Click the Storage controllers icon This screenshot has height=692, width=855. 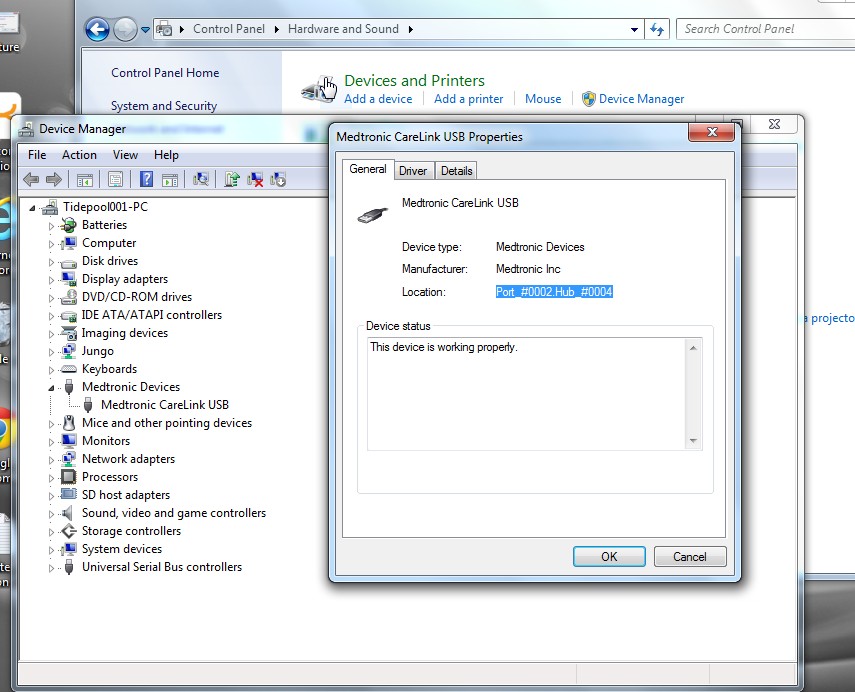click(x=69, y=531)
